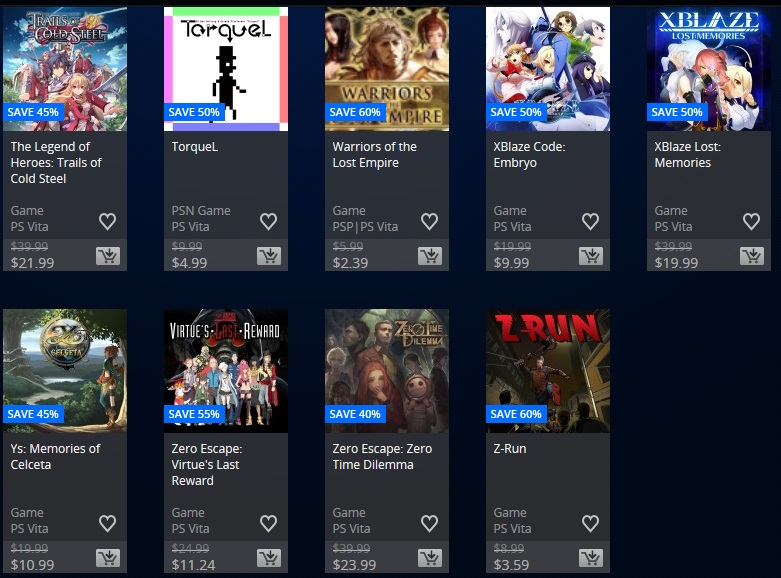Add Zero Time Dilemma to cart
The image size is (781, 578).
pyautogui.click(x=430, y=558)
